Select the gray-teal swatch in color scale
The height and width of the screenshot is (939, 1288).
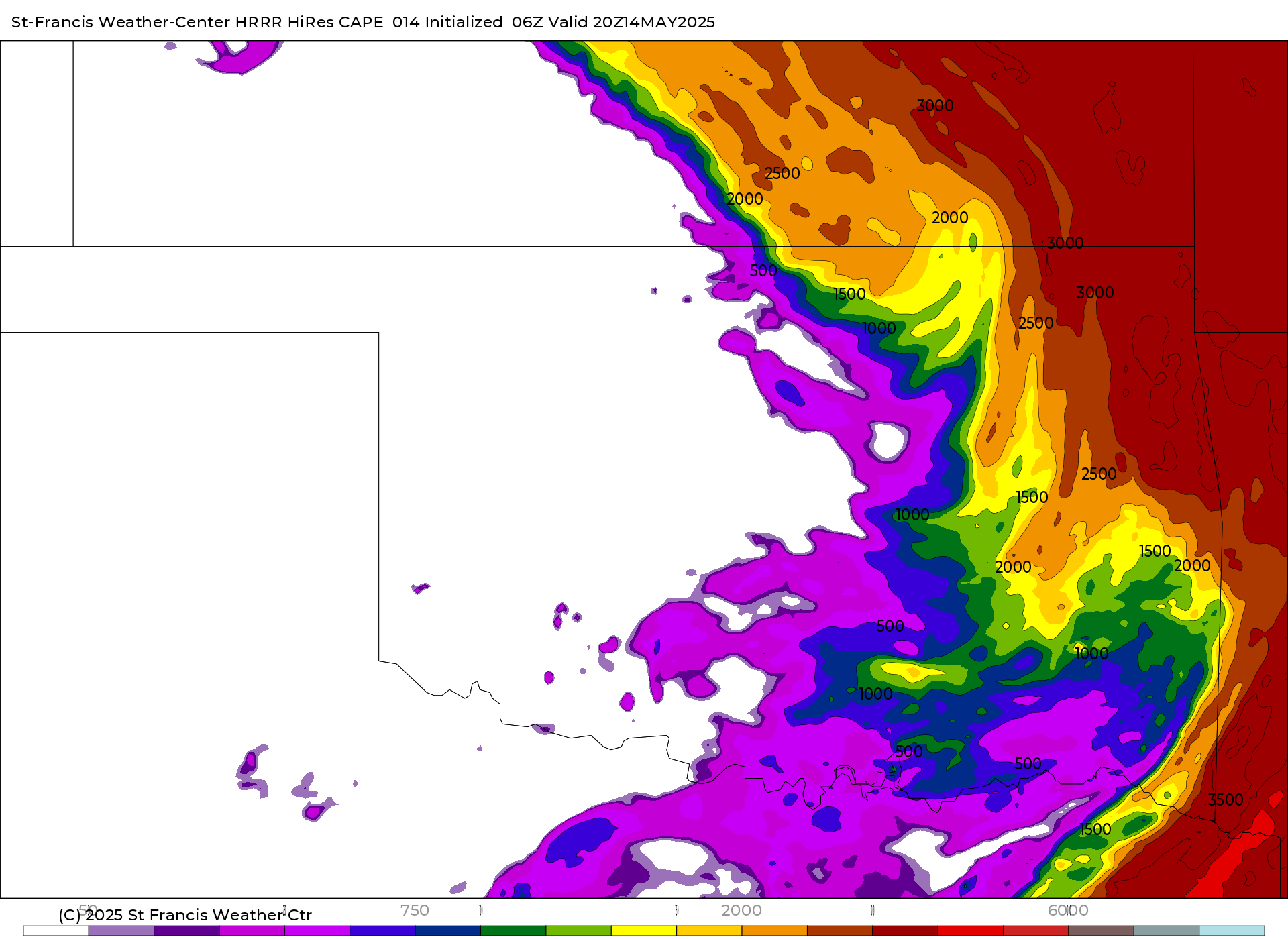pyautogui.click(x=1167, y=931)
